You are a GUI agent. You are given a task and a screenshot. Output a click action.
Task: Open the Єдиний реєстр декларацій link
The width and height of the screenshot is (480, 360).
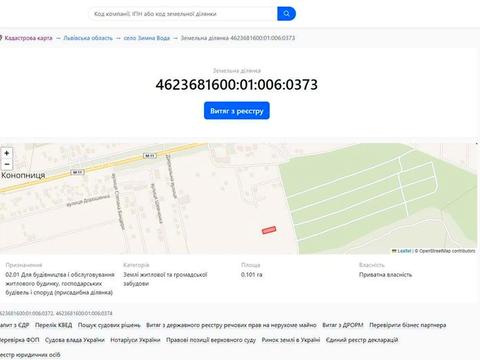(x=362, y=340)
